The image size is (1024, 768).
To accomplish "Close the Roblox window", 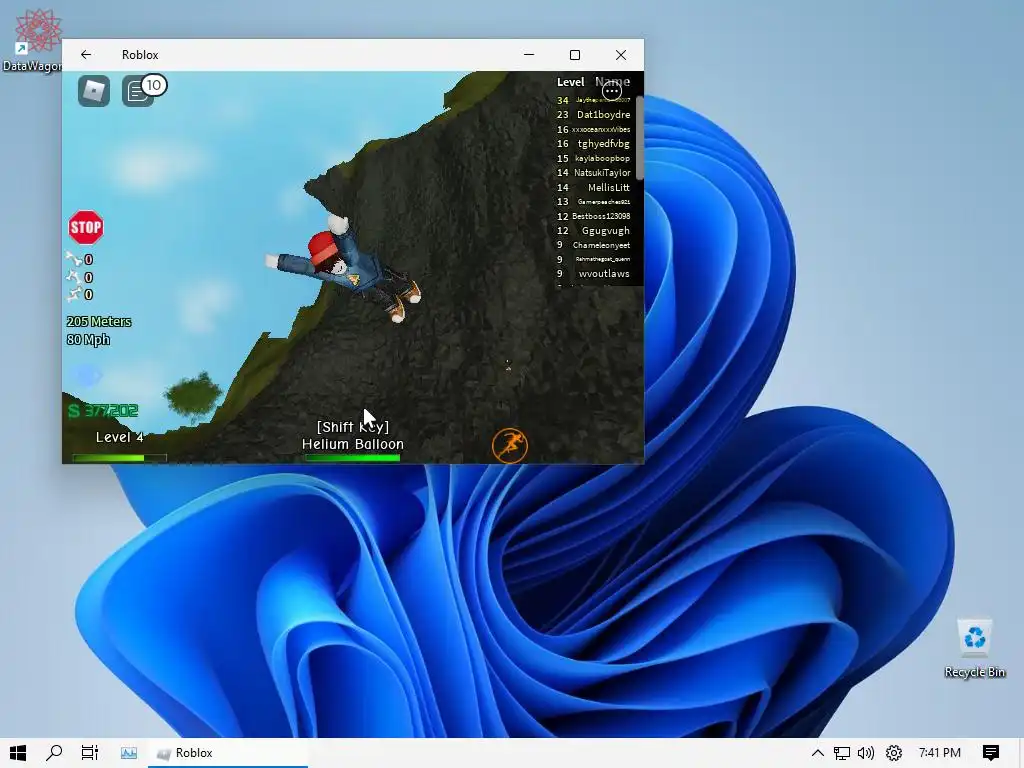I will pos(621,55).
